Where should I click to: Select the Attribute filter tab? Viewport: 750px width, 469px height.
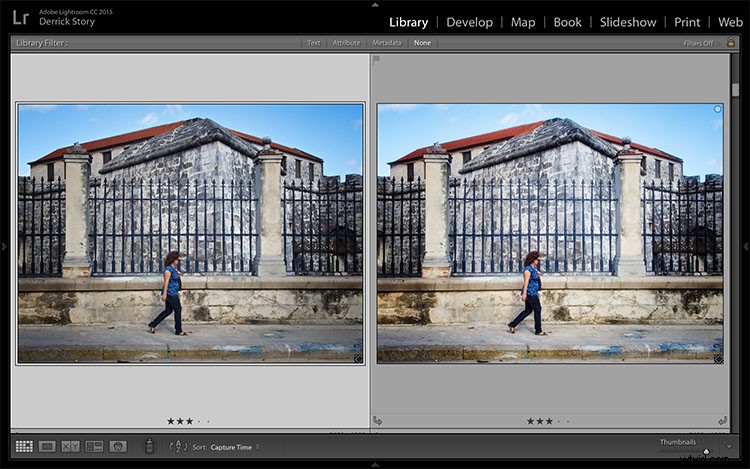pyautogui.click(x=346, y=43)
